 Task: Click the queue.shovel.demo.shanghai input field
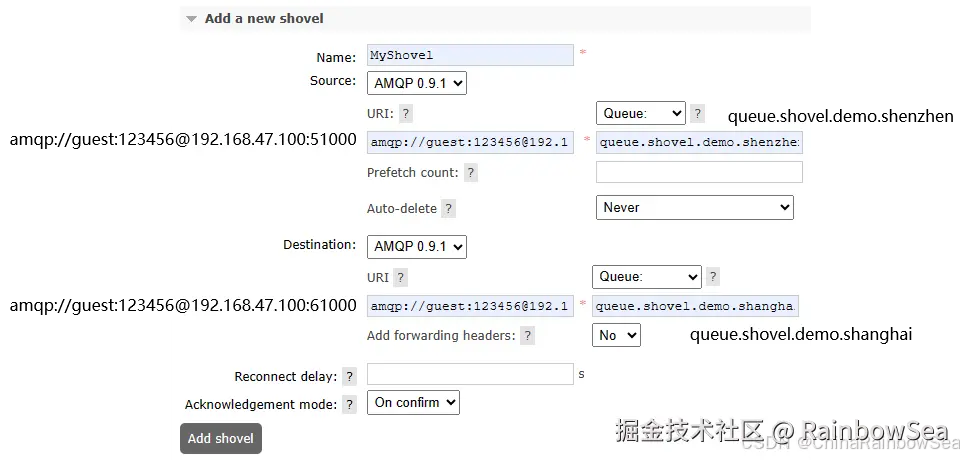[696, 306]
